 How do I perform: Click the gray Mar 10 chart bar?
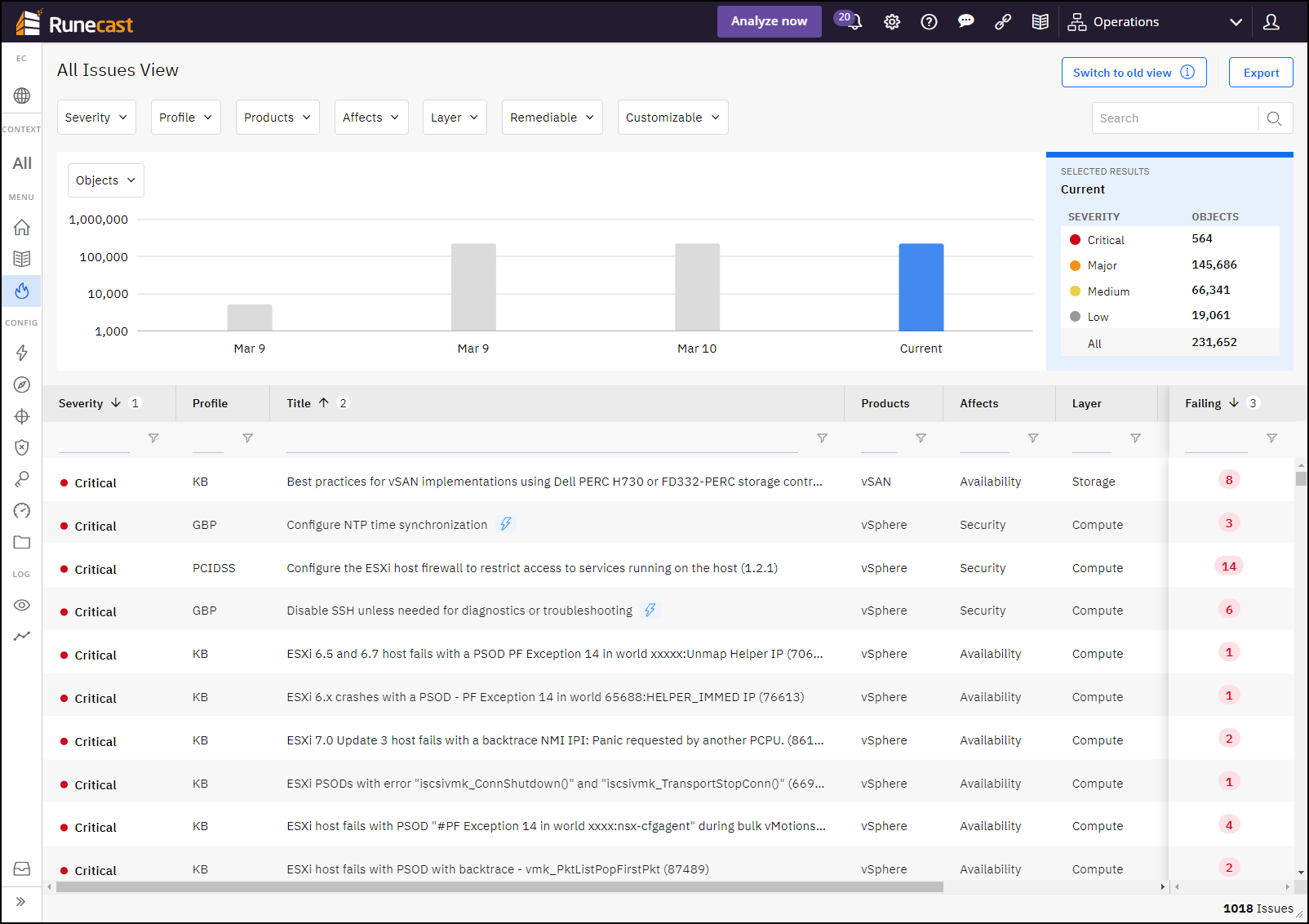pyautogui.click(x=698, y=287)
